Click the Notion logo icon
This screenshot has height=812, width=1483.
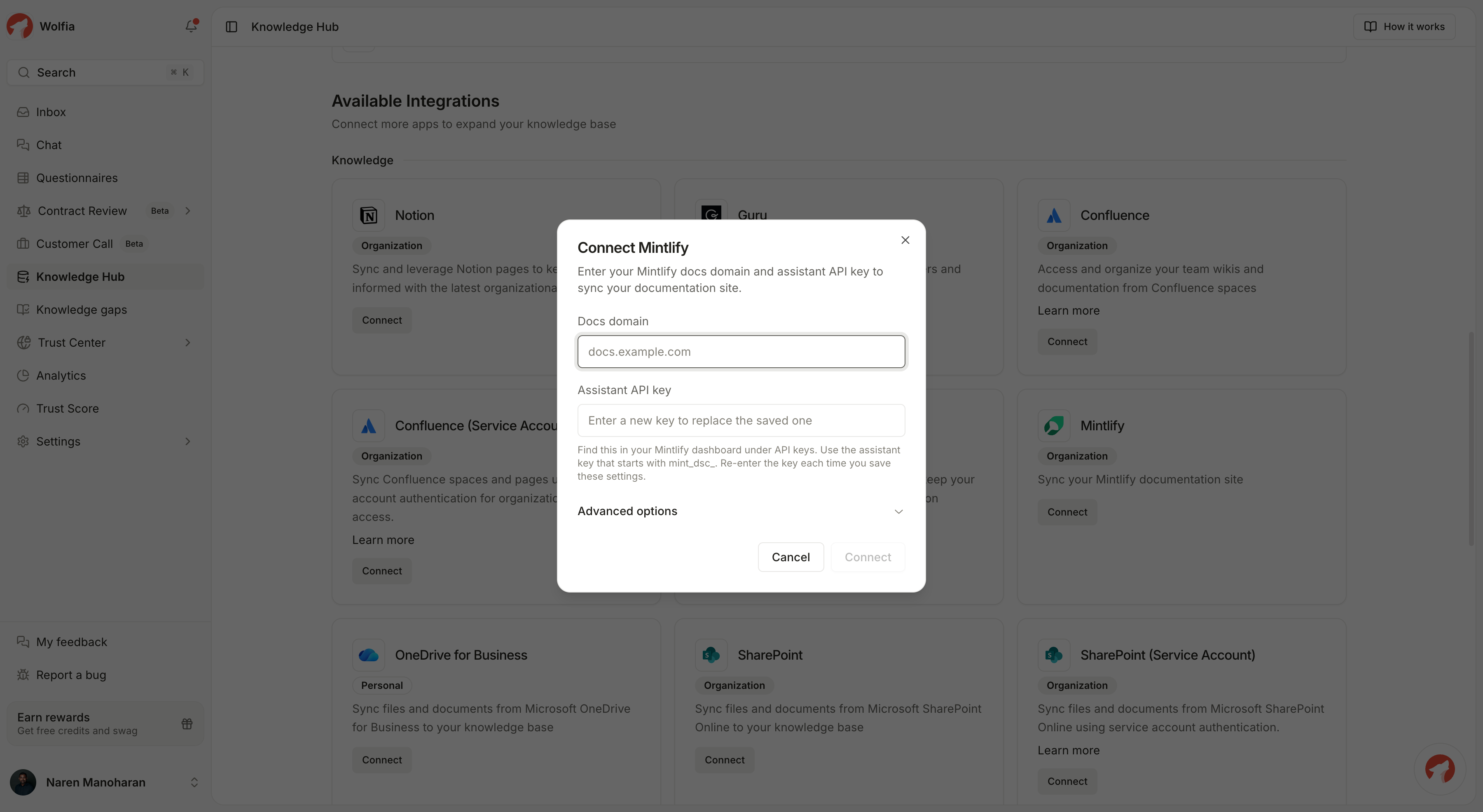368,215
